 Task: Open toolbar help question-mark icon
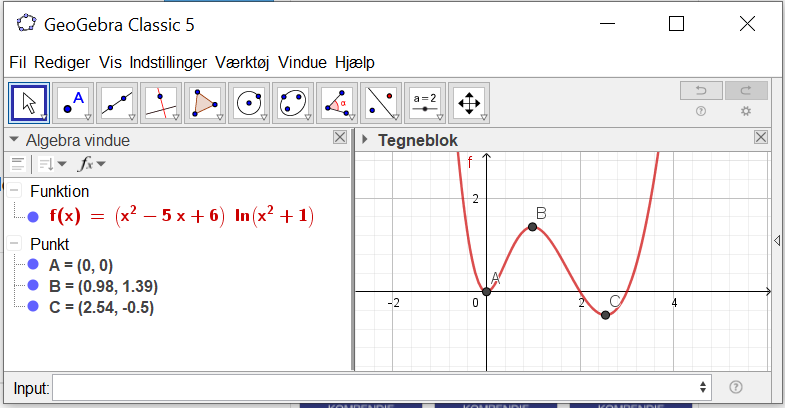click(701, 111)
